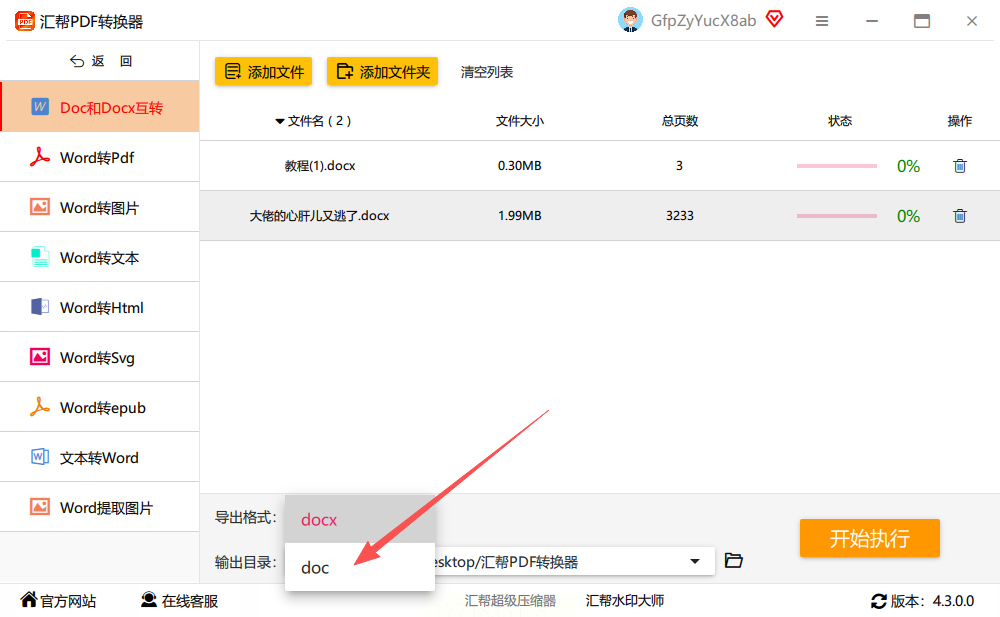
Task: Click the Word转图片 sidebar icon
Action: (40, 207)
